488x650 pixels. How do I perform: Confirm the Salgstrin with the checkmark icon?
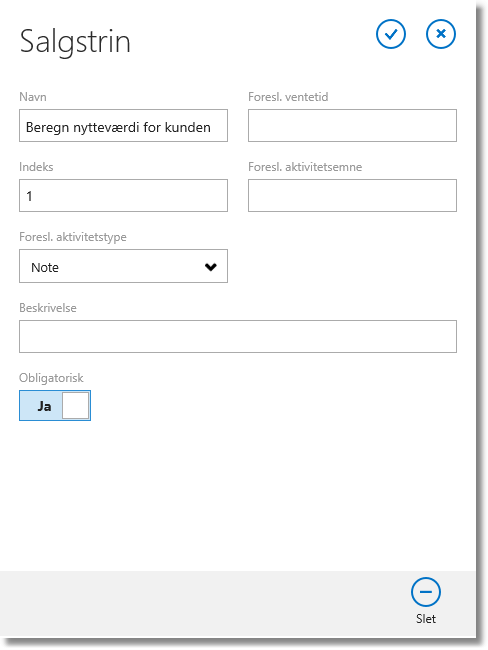pos(391,34)
